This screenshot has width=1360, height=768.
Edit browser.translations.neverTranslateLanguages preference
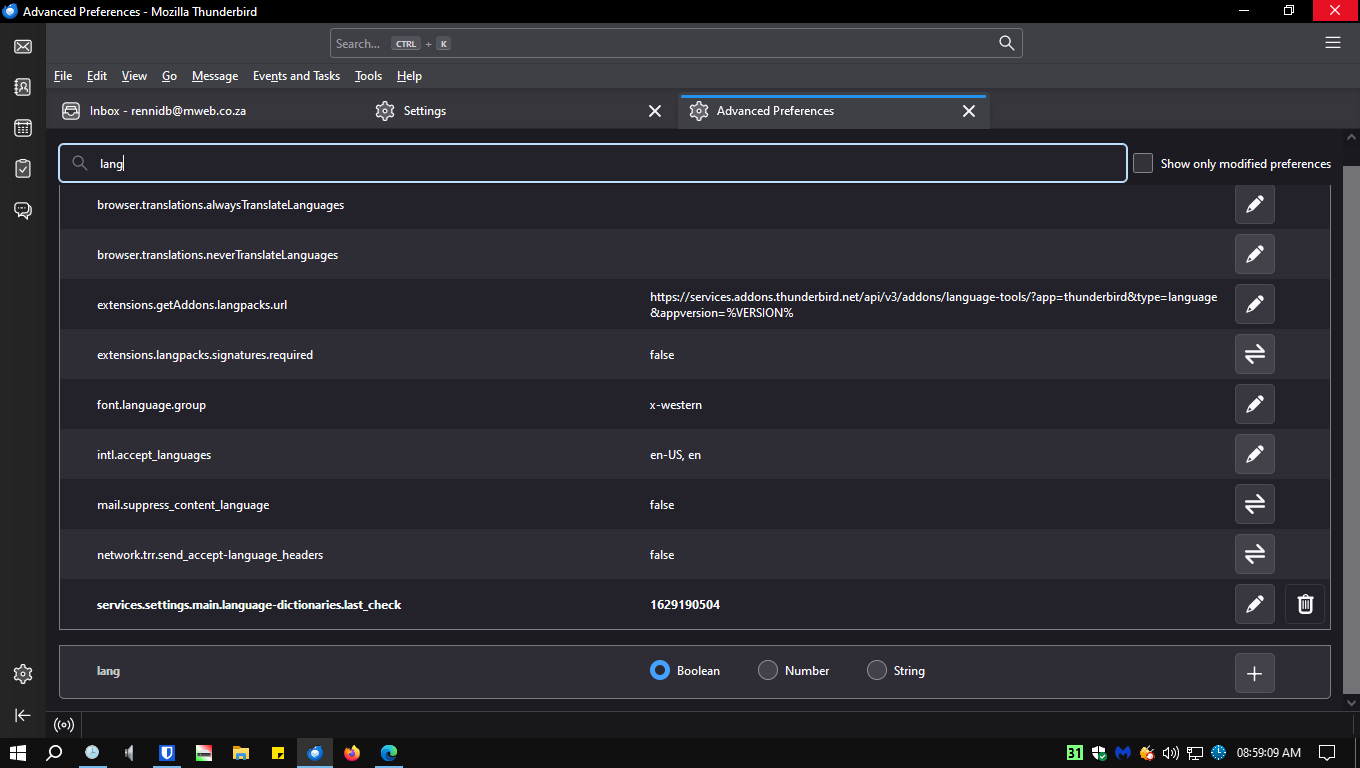(1255, 254)
